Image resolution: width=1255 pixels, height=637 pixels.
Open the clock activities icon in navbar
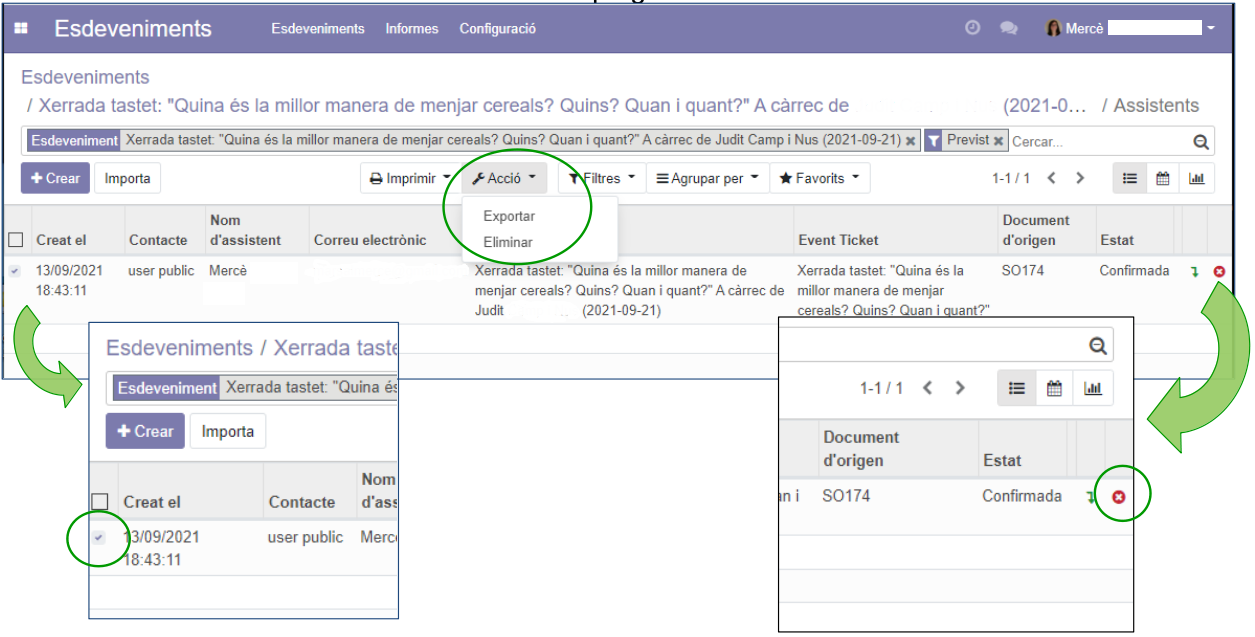972,29
